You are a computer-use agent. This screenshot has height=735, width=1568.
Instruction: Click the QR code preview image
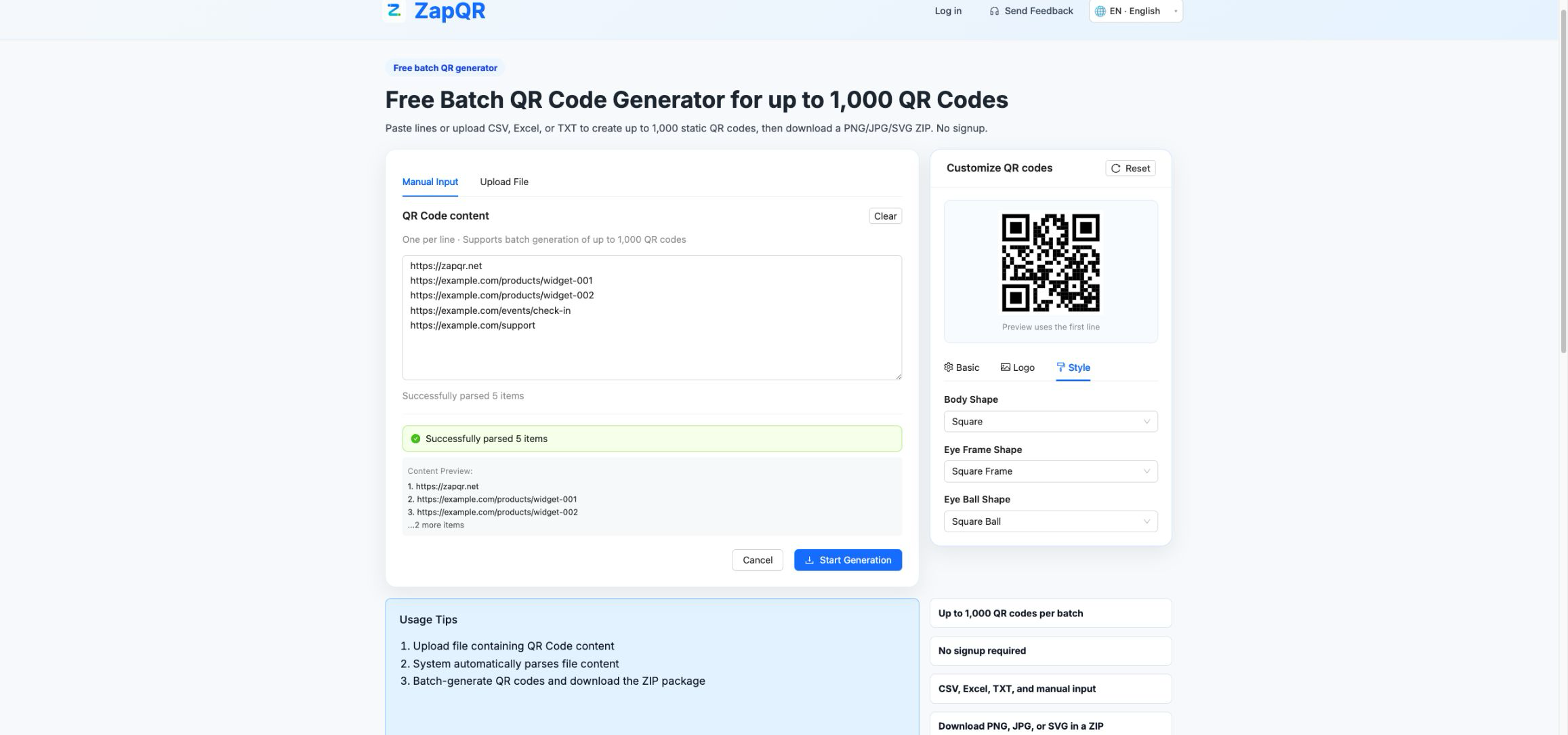point(1050,263)
